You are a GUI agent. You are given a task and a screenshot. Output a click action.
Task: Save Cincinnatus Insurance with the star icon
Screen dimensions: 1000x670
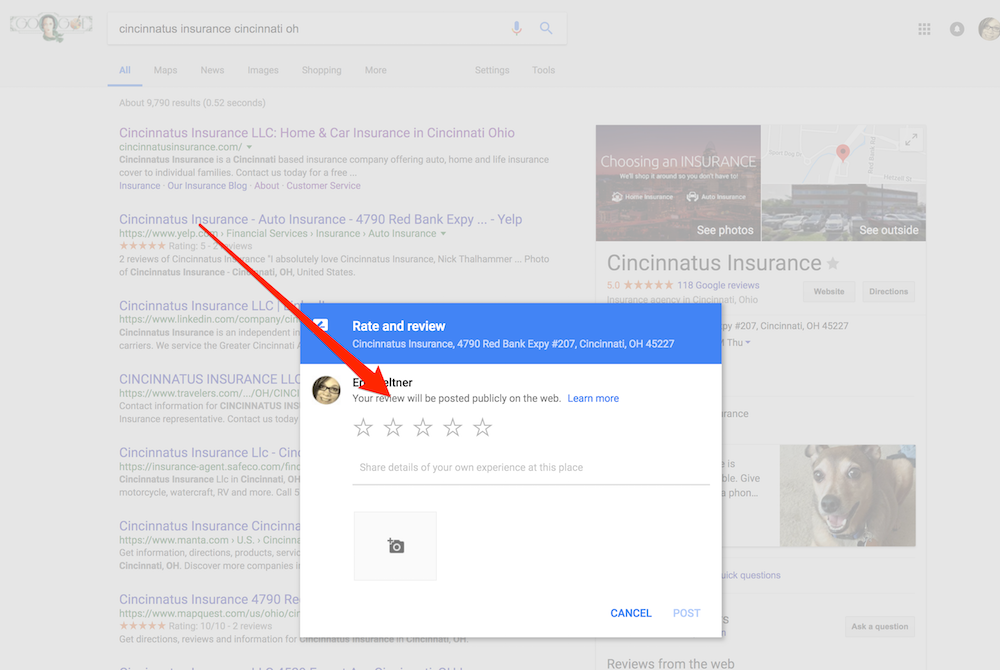[x=833, y=263]
